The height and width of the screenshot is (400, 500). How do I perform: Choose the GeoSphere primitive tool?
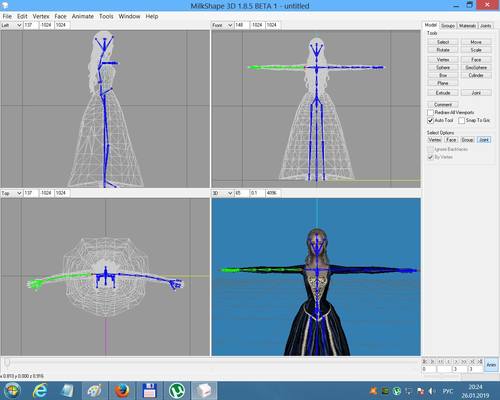click(476, 68)
